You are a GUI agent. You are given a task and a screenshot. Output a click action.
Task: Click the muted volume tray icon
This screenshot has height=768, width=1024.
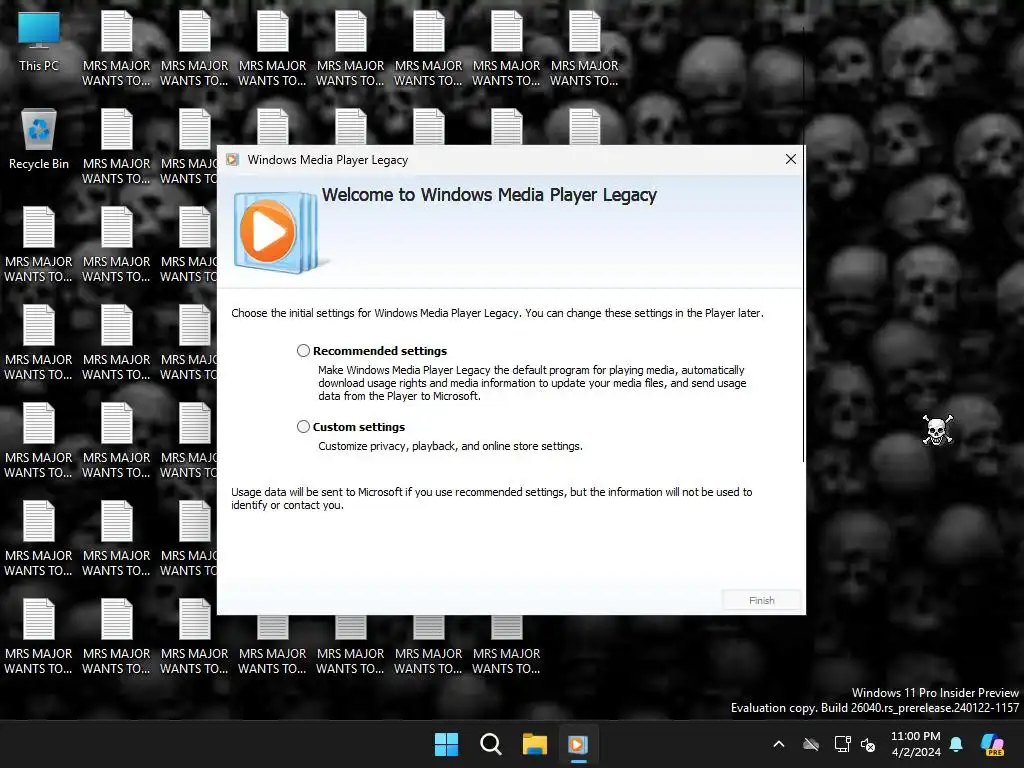(x=868, y=744)
